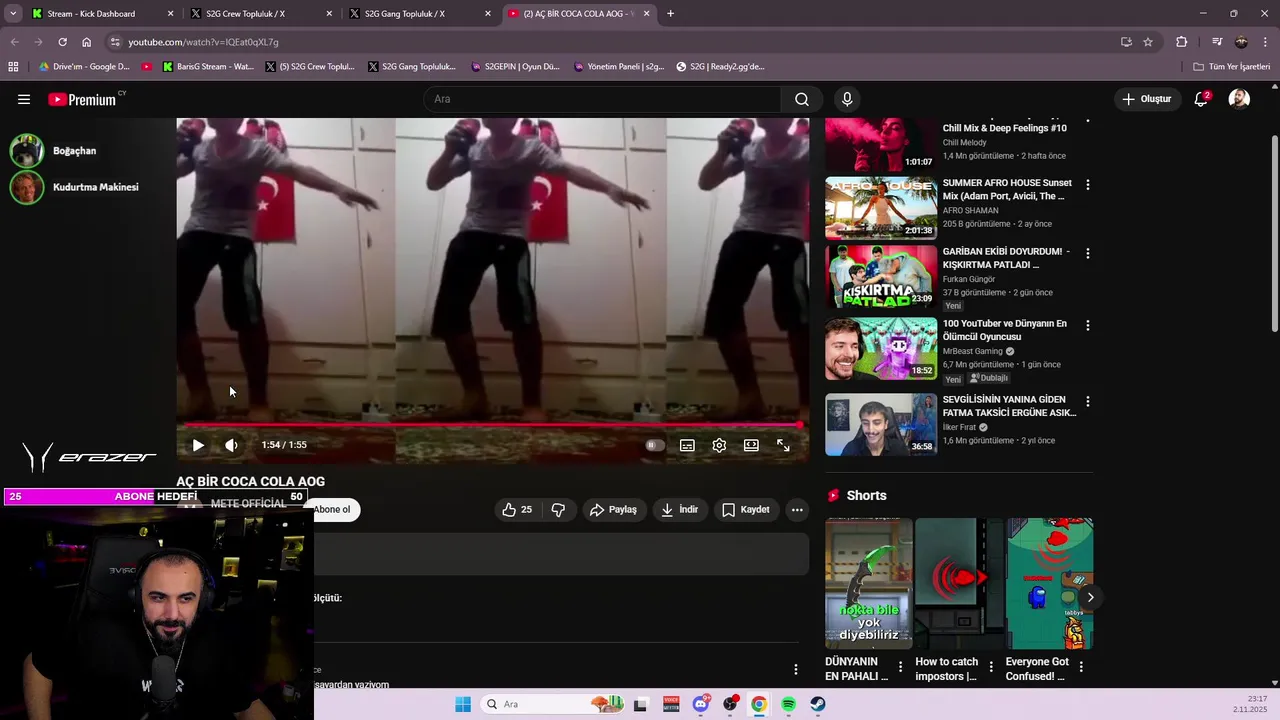The width and height of the screenshot is (1280, 720).
Task: Open options for Chill Mix & Deep Feelings video
Action: coord(1087,123)
